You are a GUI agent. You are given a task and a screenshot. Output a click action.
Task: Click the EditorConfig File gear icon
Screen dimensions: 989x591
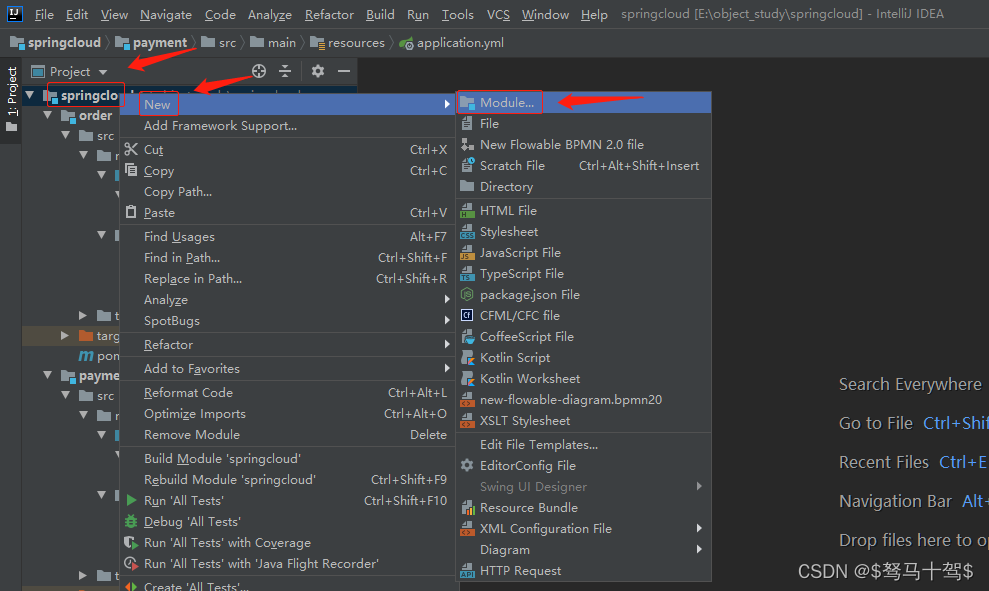(x=467, y=465)
